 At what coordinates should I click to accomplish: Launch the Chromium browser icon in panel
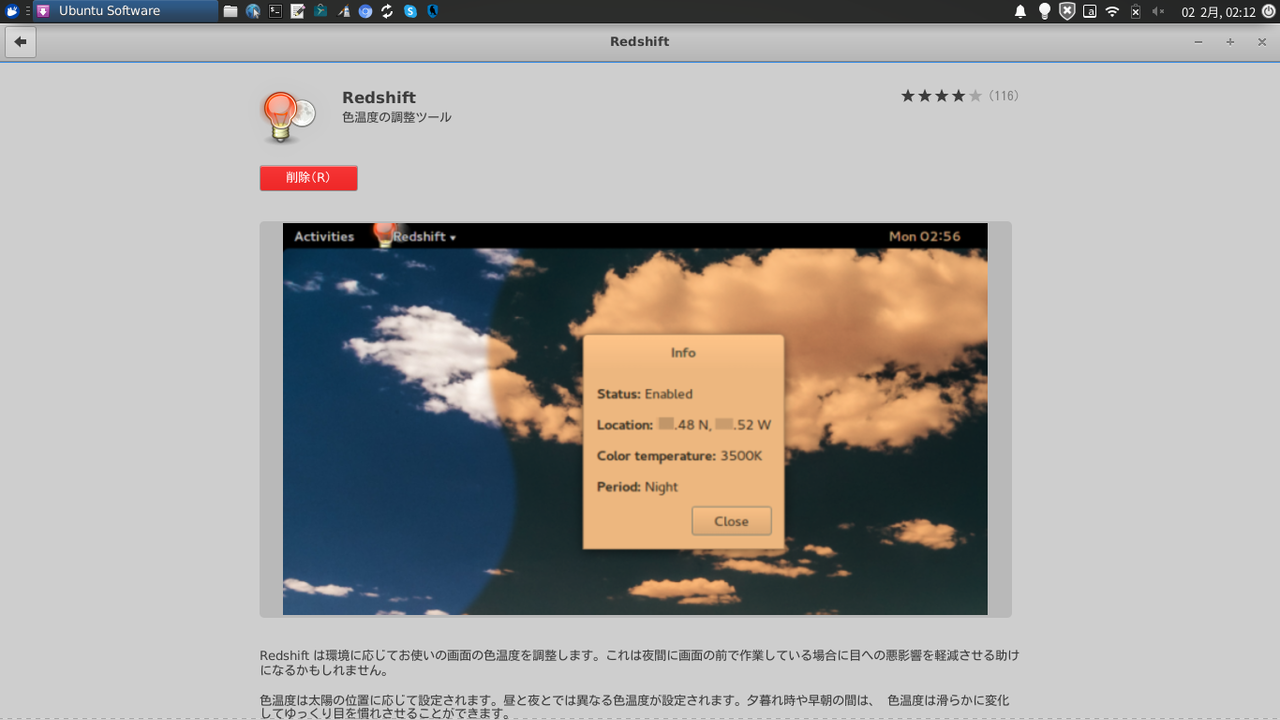coord(365,12)
